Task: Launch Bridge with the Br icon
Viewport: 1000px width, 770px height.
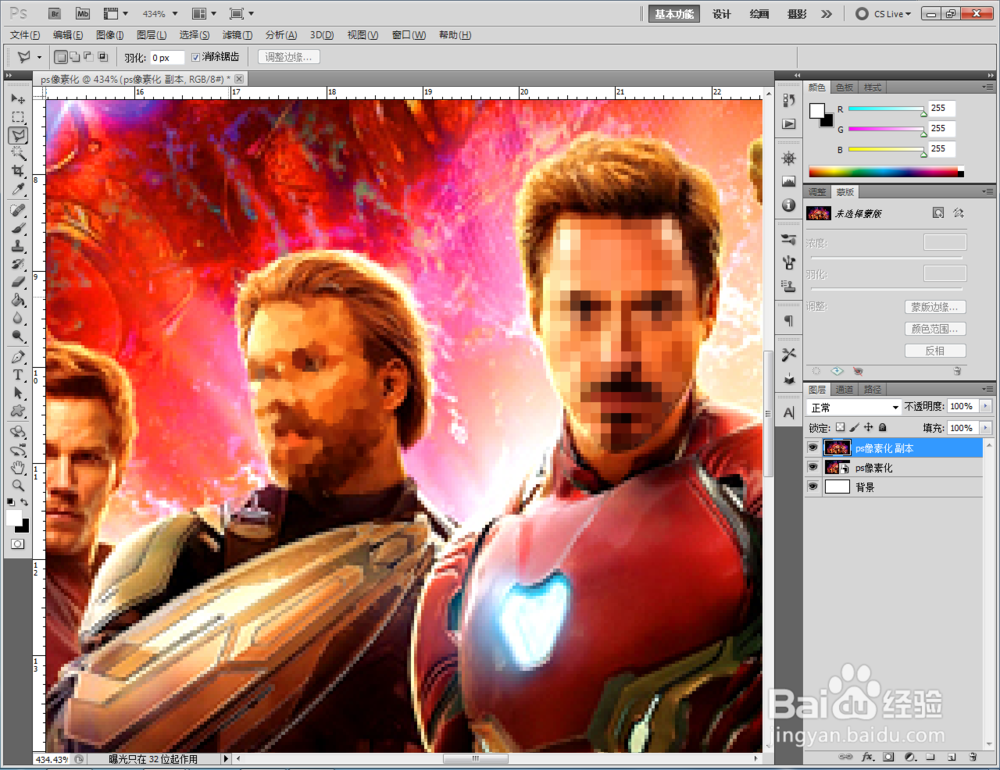Action: pos(54,13)
